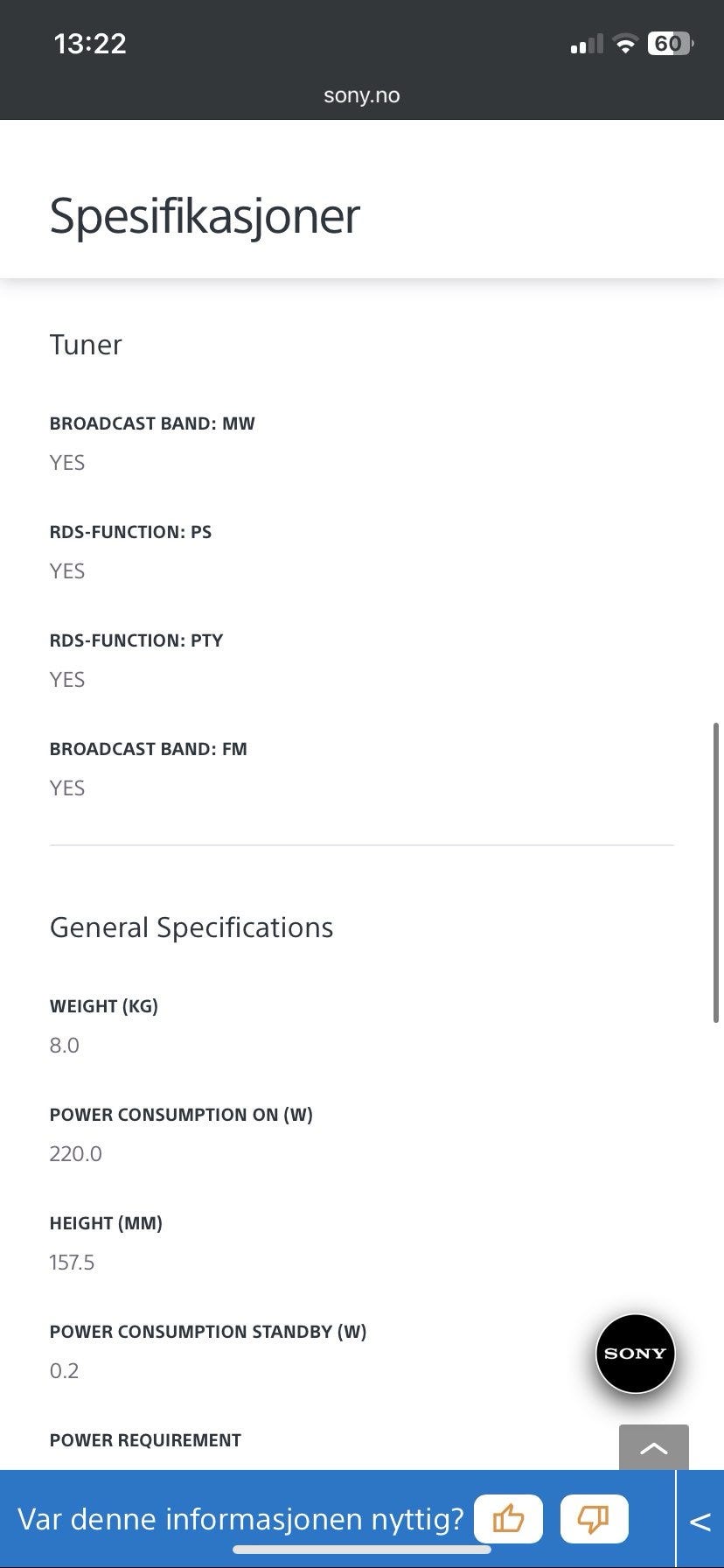The height and width of the screenshot is (1568, 724).
Task: Tap the thumbs down feedback icon
Action: click(594, 1519)
